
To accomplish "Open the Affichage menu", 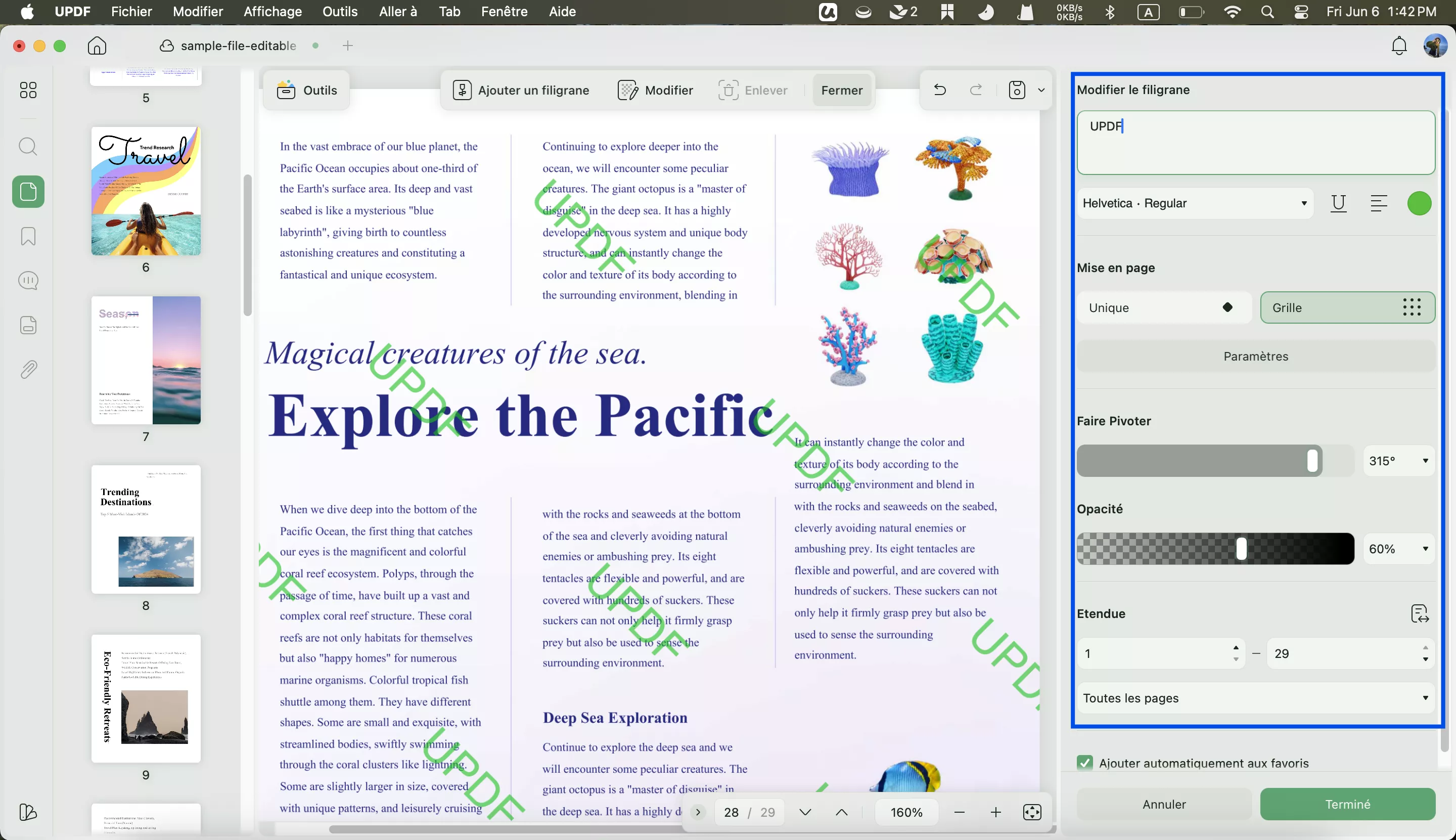I will (273, 12).
